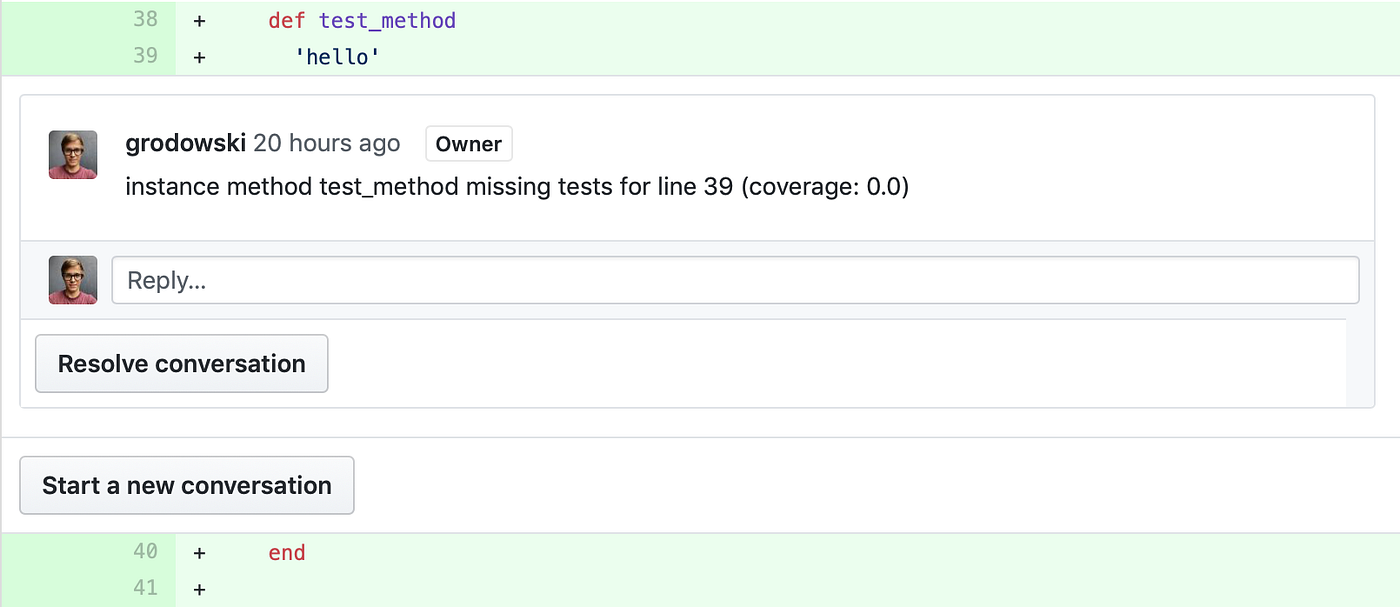
Task: Click grodowski's avatar beside the comment
Action: [73, 155]
